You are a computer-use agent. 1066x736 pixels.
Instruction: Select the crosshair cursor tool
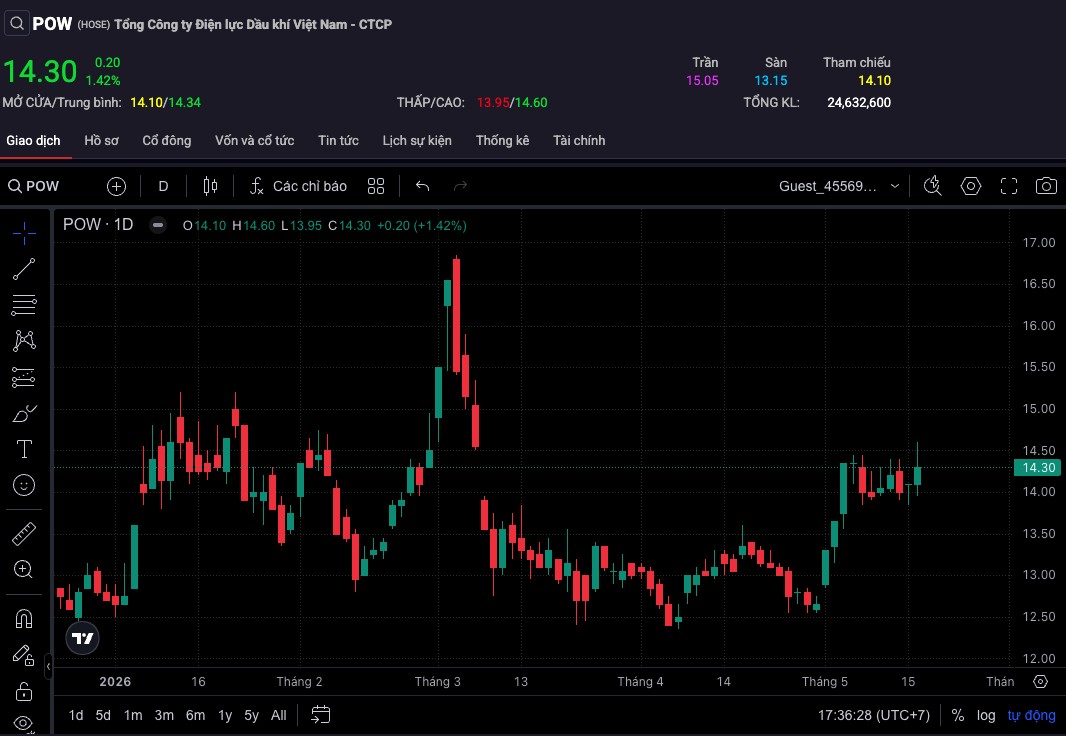click(x=24, y=233)
